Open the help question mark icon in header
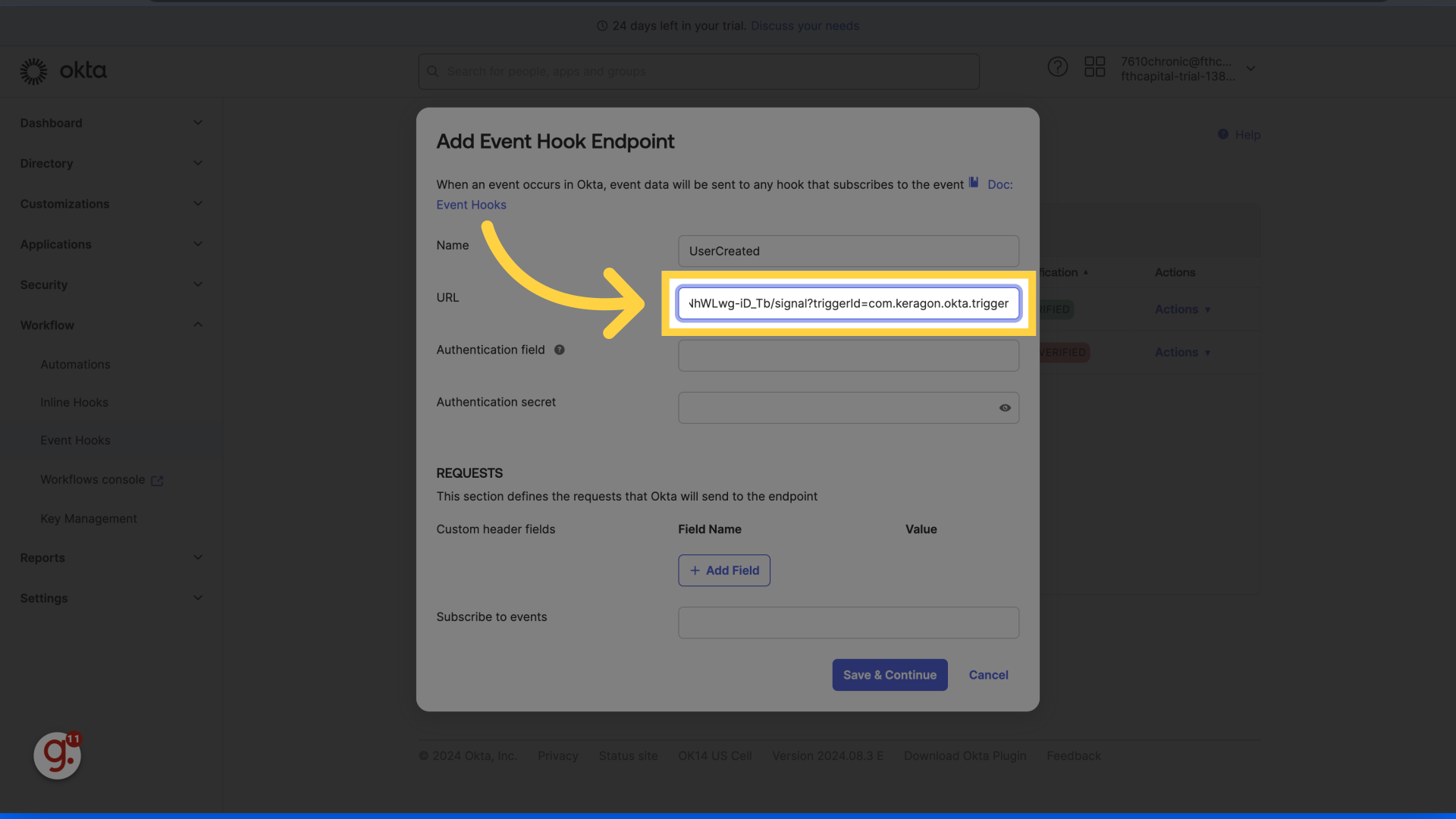The width and height of the screenshot is (1456, 819). click(x=1057, y=67)
